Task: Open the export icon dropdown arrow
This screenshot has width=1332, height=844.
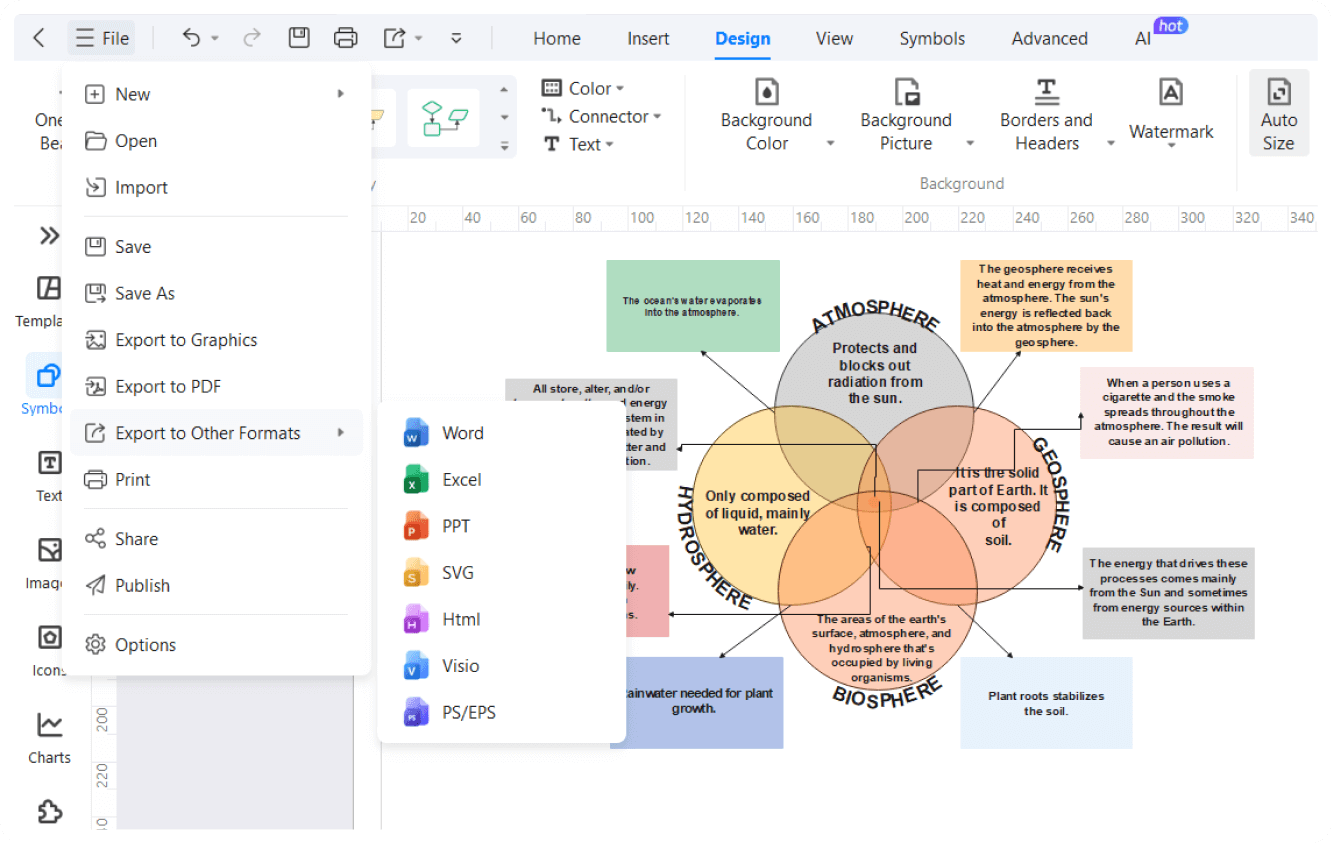Action: click(x=418, y=39)
